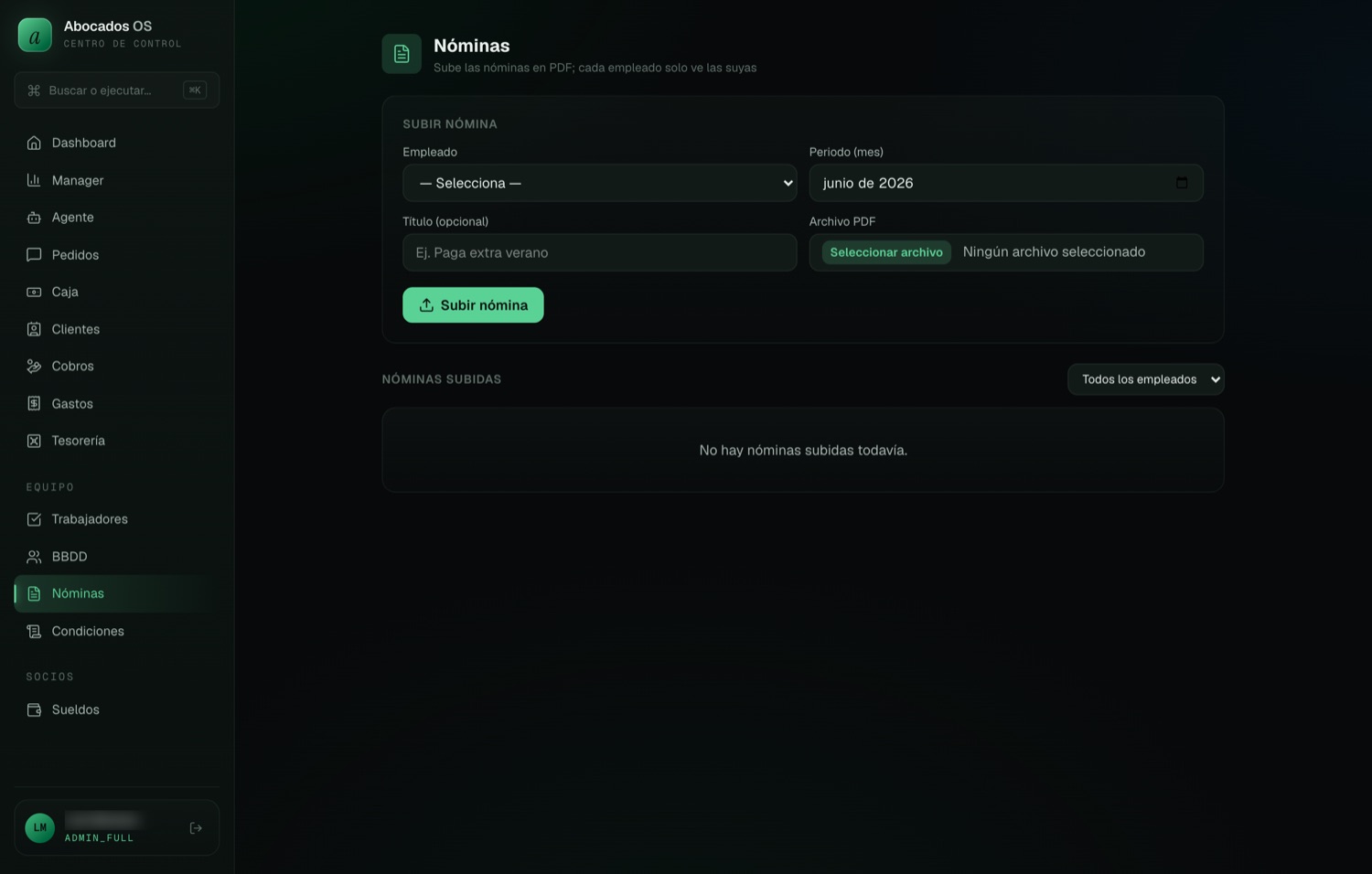The image size is (1372, 874).
Task: Click the Cobros coins icon
Action: pyautogui.click(x=34, y=366)
